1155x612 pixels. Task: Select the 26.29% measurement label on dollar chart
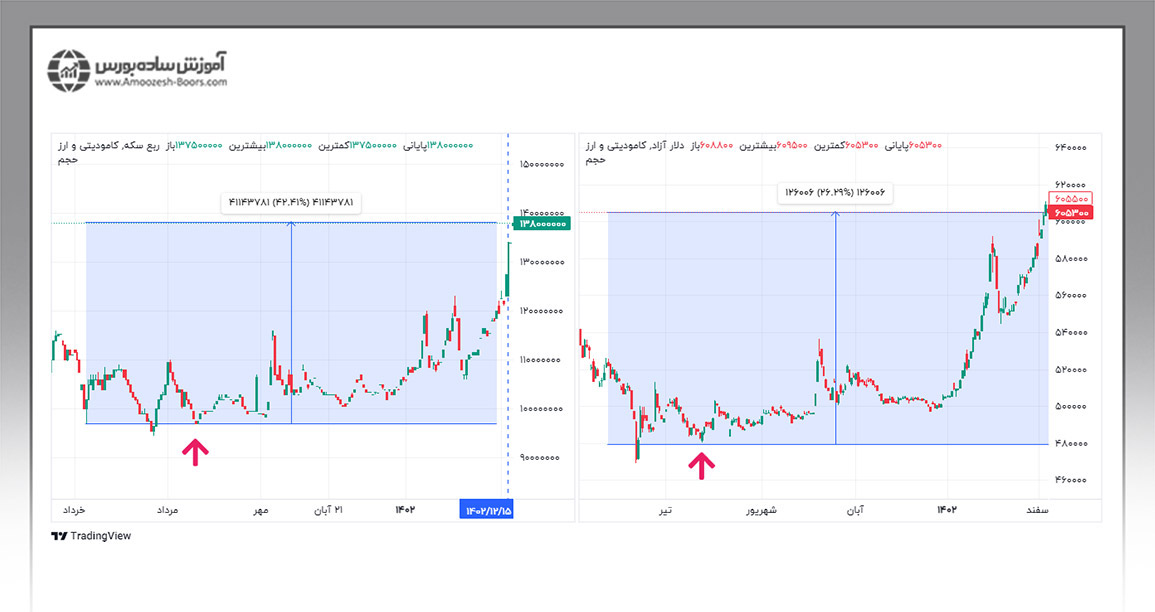(835, 192)
